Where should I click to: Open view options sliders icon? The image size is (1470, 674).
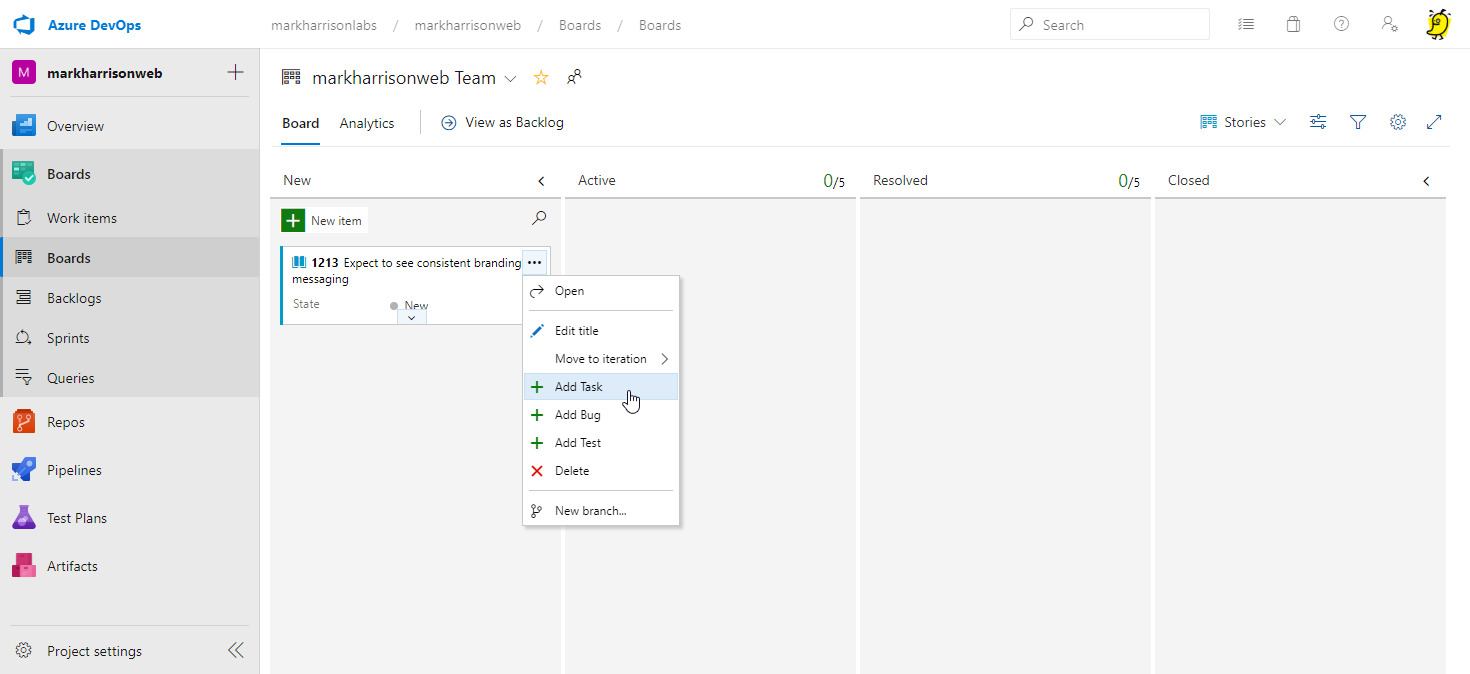(1319, 122)
